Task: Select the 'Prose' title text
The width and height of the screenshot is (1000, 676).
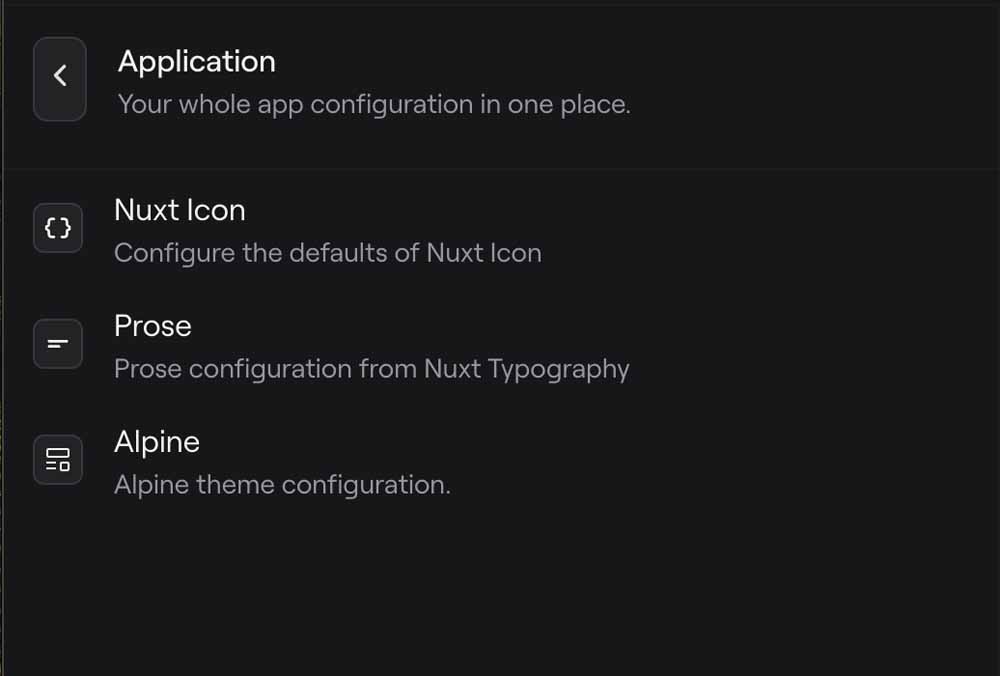Action: [x=153, y=327]
